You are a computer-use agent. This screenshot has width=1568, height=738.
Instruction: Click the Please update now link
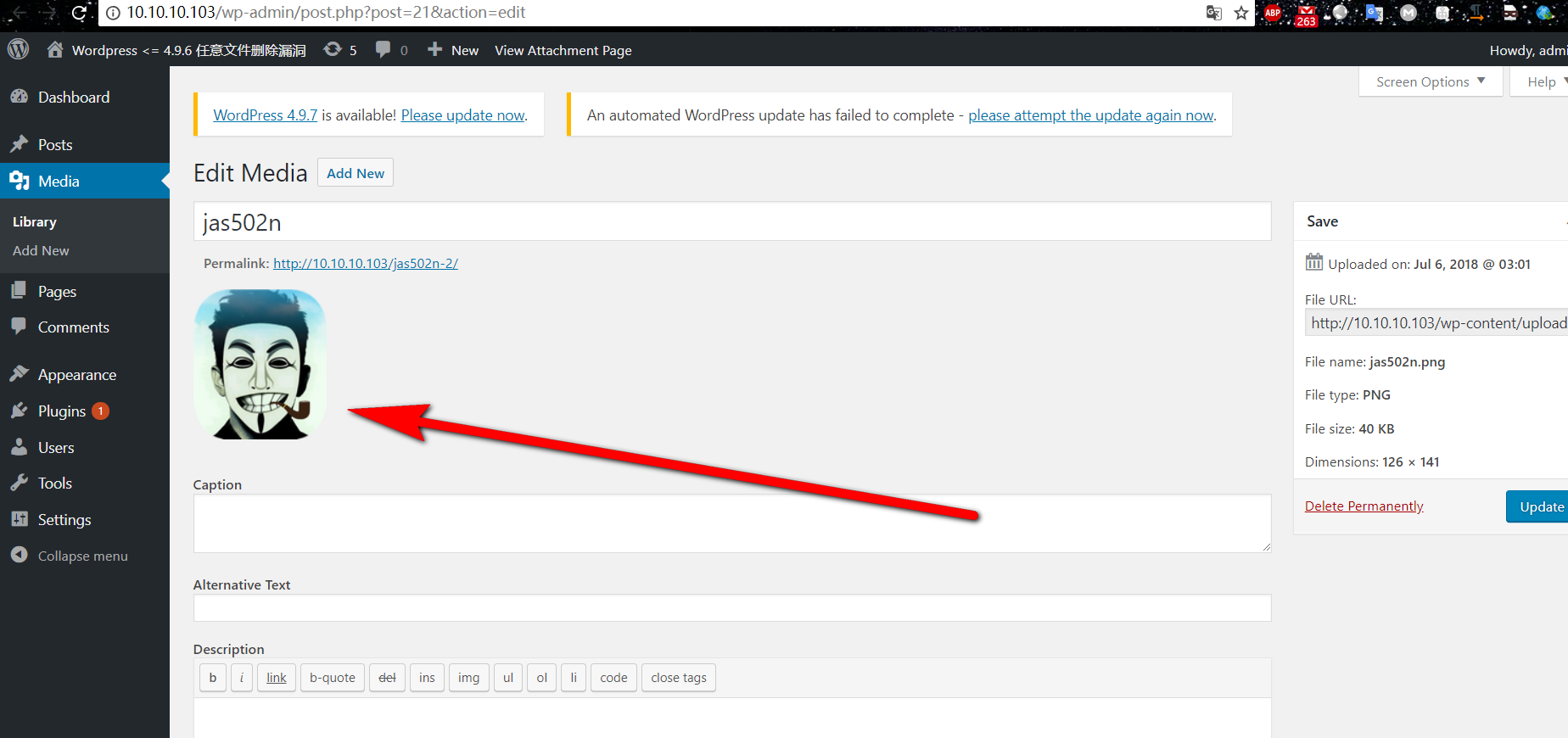463,115
